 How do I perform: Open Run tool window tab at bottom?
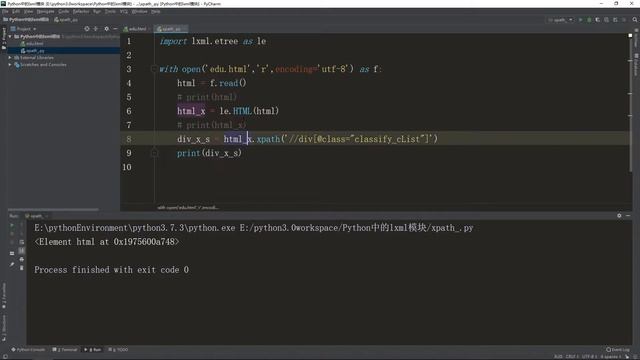[93, 350]
